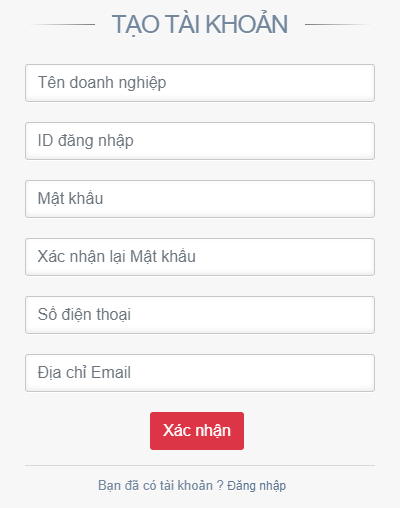Click the Tên doanh nghiệp input field
The width and height of the screenshot is (400, 508).
[x=200, y=83]
